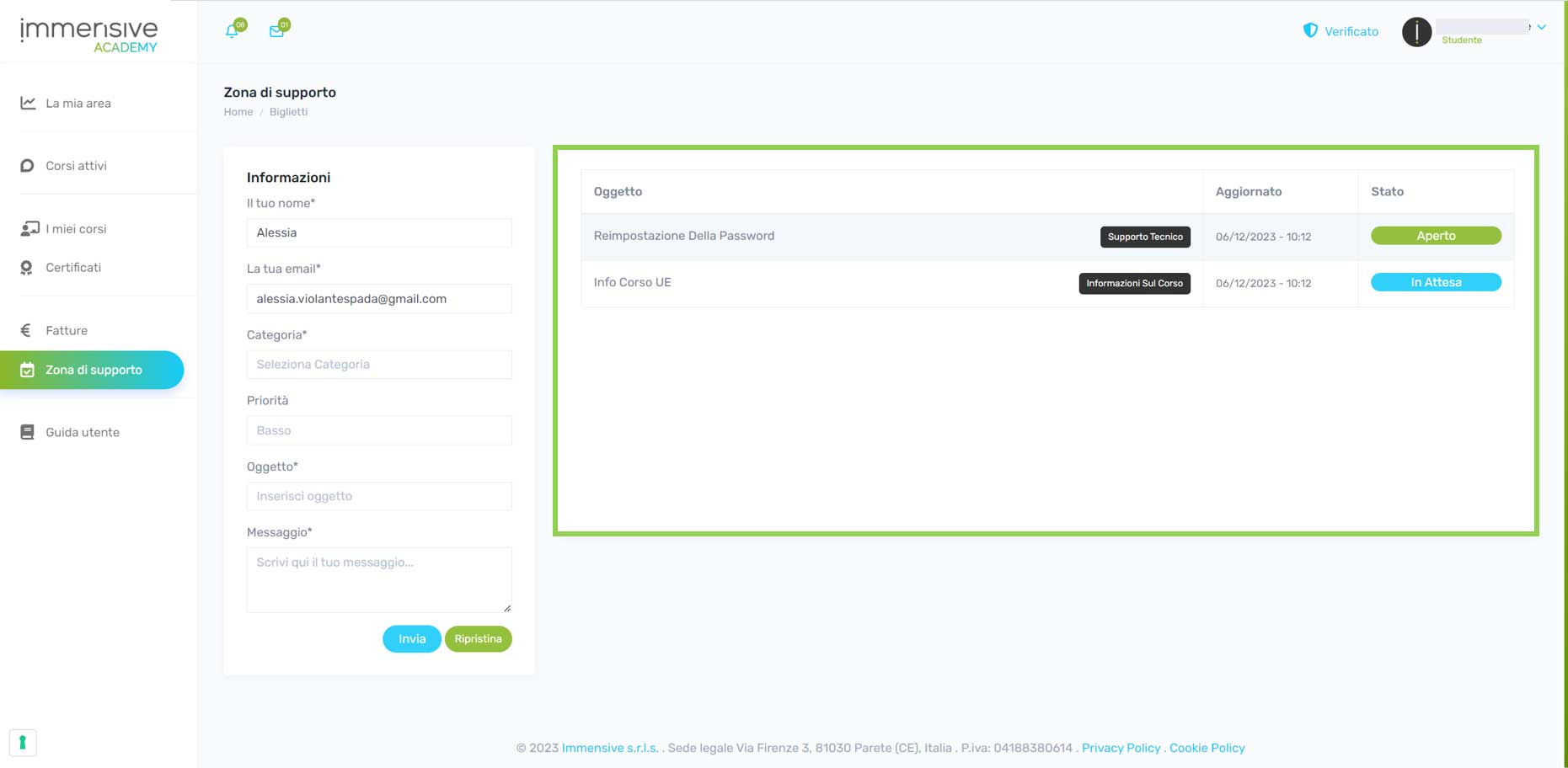Click the euro icon beside Fatture
1568x768 pixels.
[26, 330]
